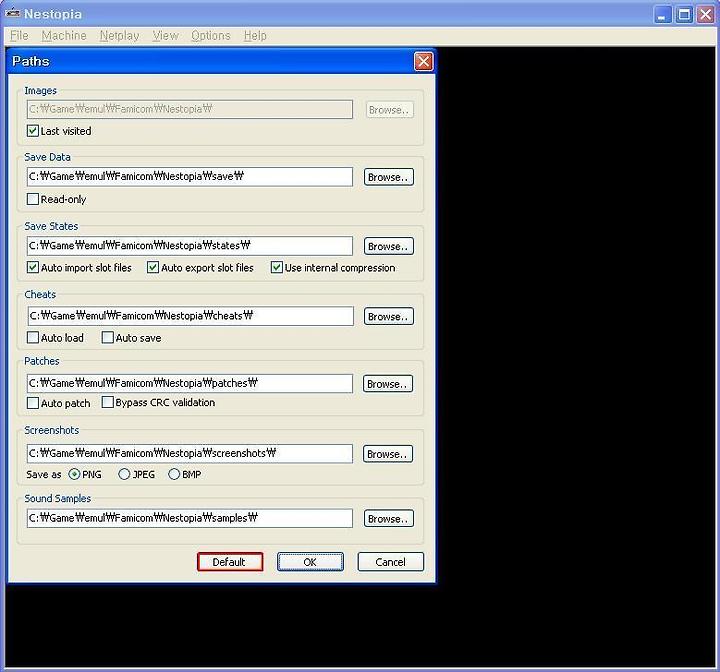
Task: Click the Patches path field
Action: click(190, 384)
